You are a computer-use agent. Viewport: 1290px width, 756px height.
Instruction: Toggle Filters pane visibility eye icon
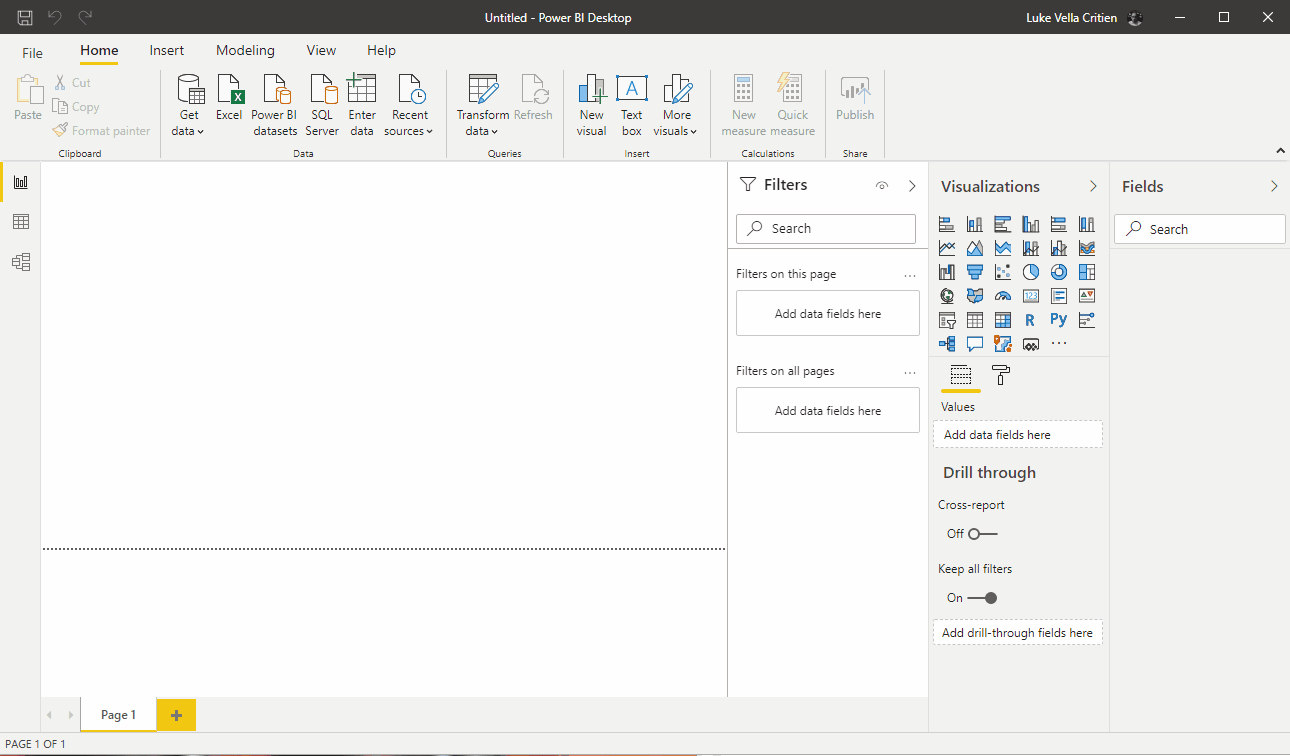point(881,186)
